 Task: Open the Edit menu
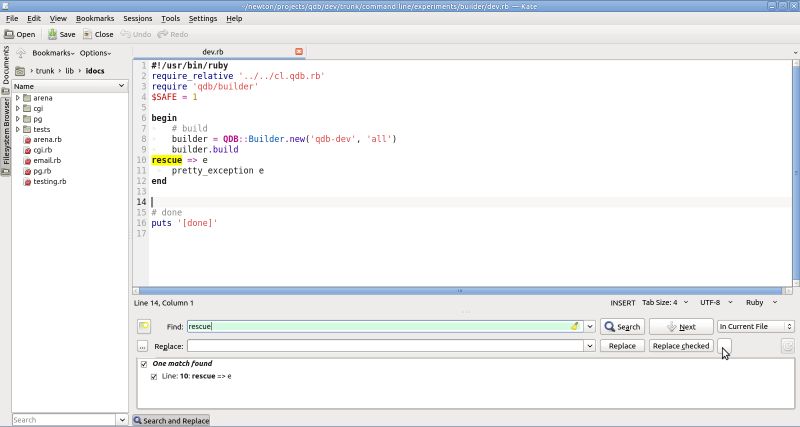pyautogui.click(x=34, y=18)
